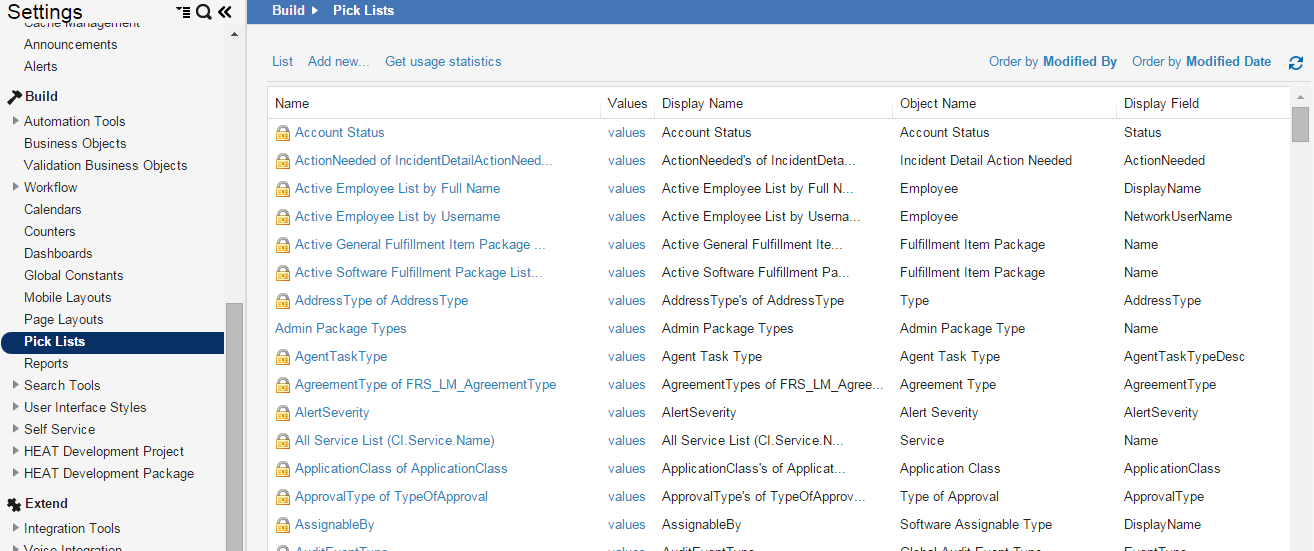This screenshot has width=1314, height=551.
Task: Expand the Automation Tools tree node
Action: coord(15,121)
